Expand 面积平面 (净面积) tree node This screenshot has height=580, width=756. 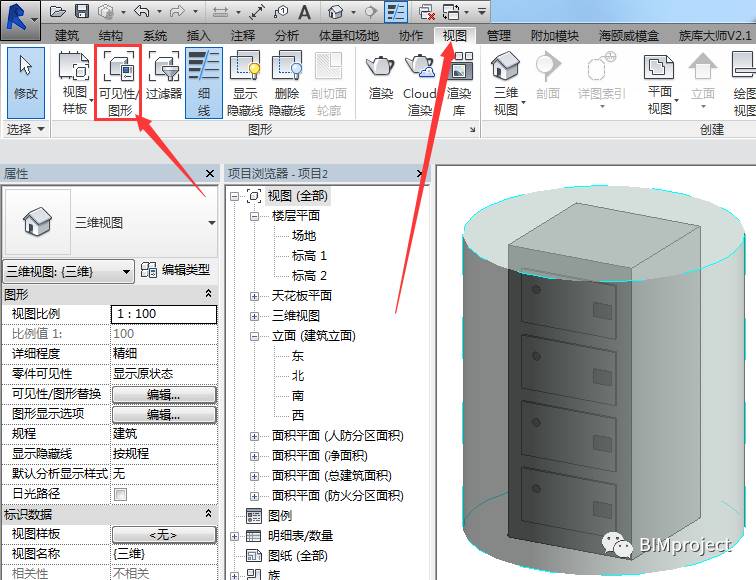(x=254, y=456)
